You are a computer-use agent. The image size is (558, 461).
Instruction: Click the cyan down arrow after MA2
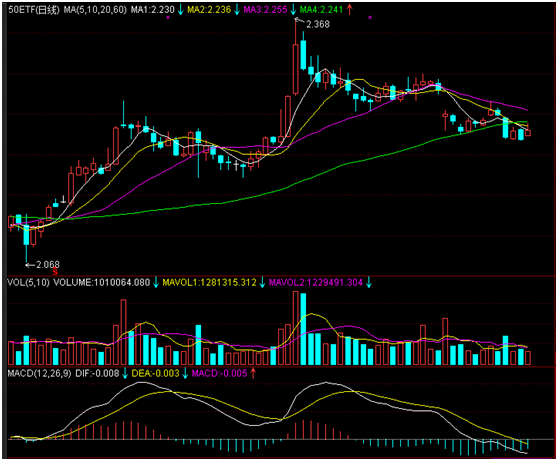click(x=237, y=10)
